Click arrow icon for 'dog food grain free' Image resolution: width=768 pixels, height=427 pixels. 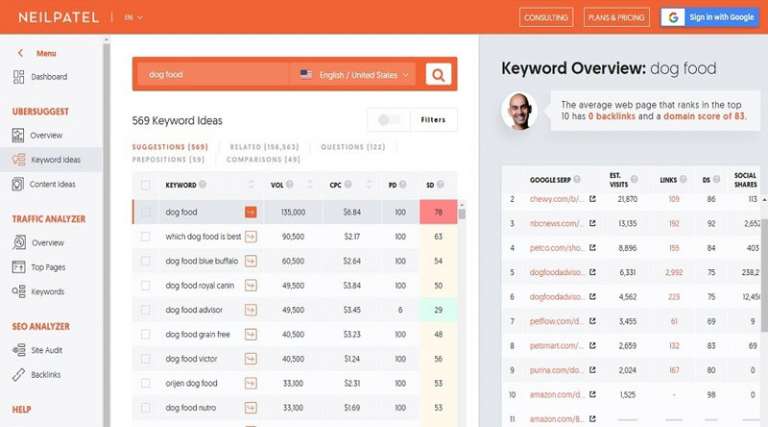[x=251, y=334]
